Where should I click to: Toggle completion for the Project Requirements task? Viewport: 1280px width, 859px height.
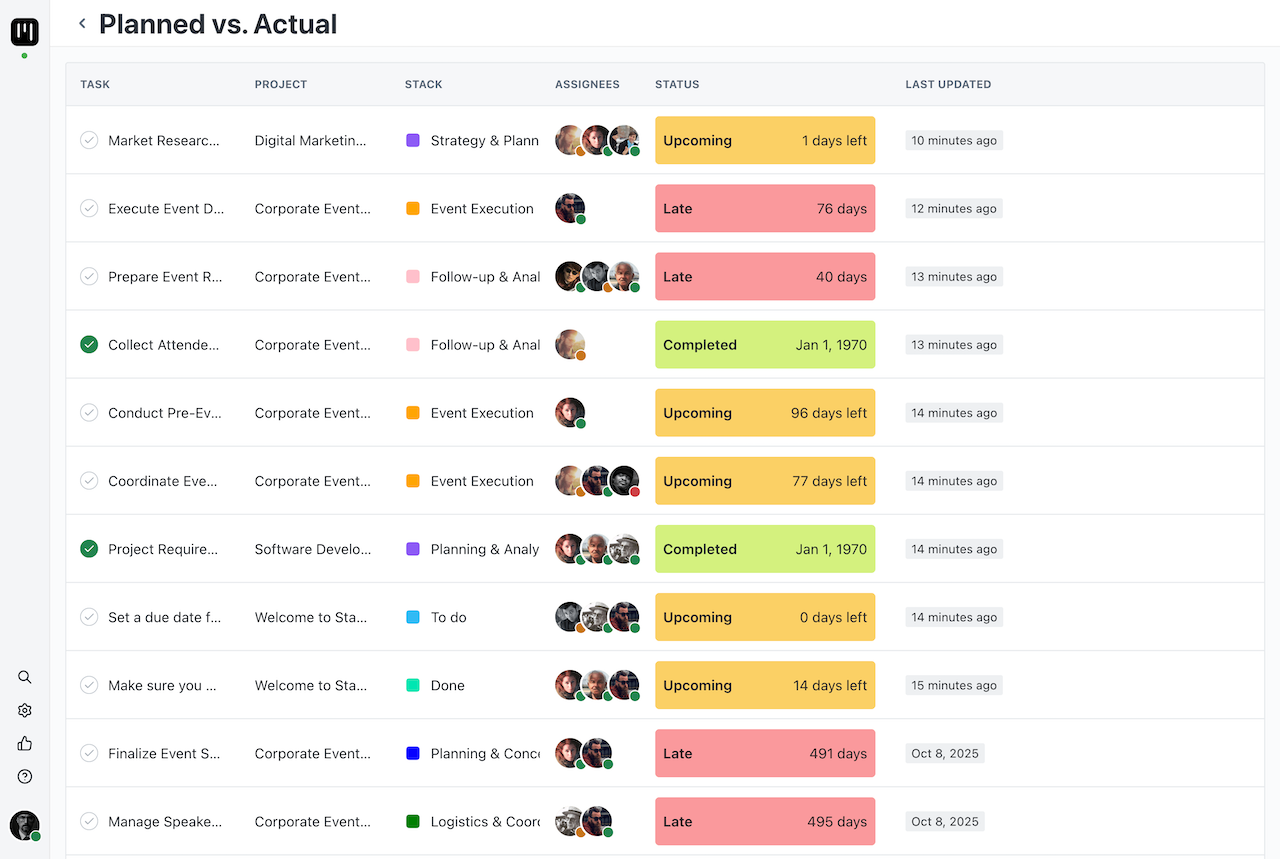(89, 549)
